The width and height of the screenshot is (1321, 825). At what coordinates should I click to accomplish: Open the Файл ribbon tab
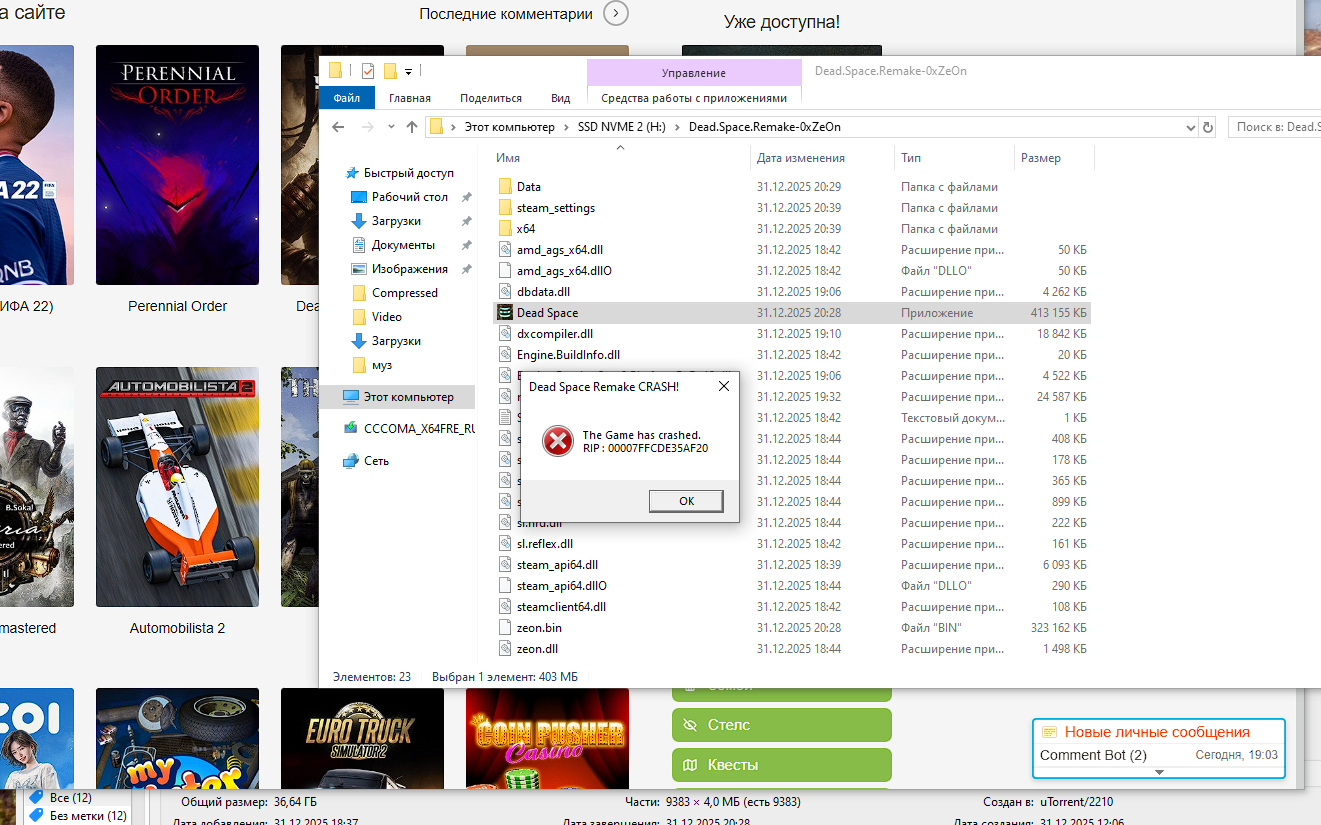click(x=347, y=98)
